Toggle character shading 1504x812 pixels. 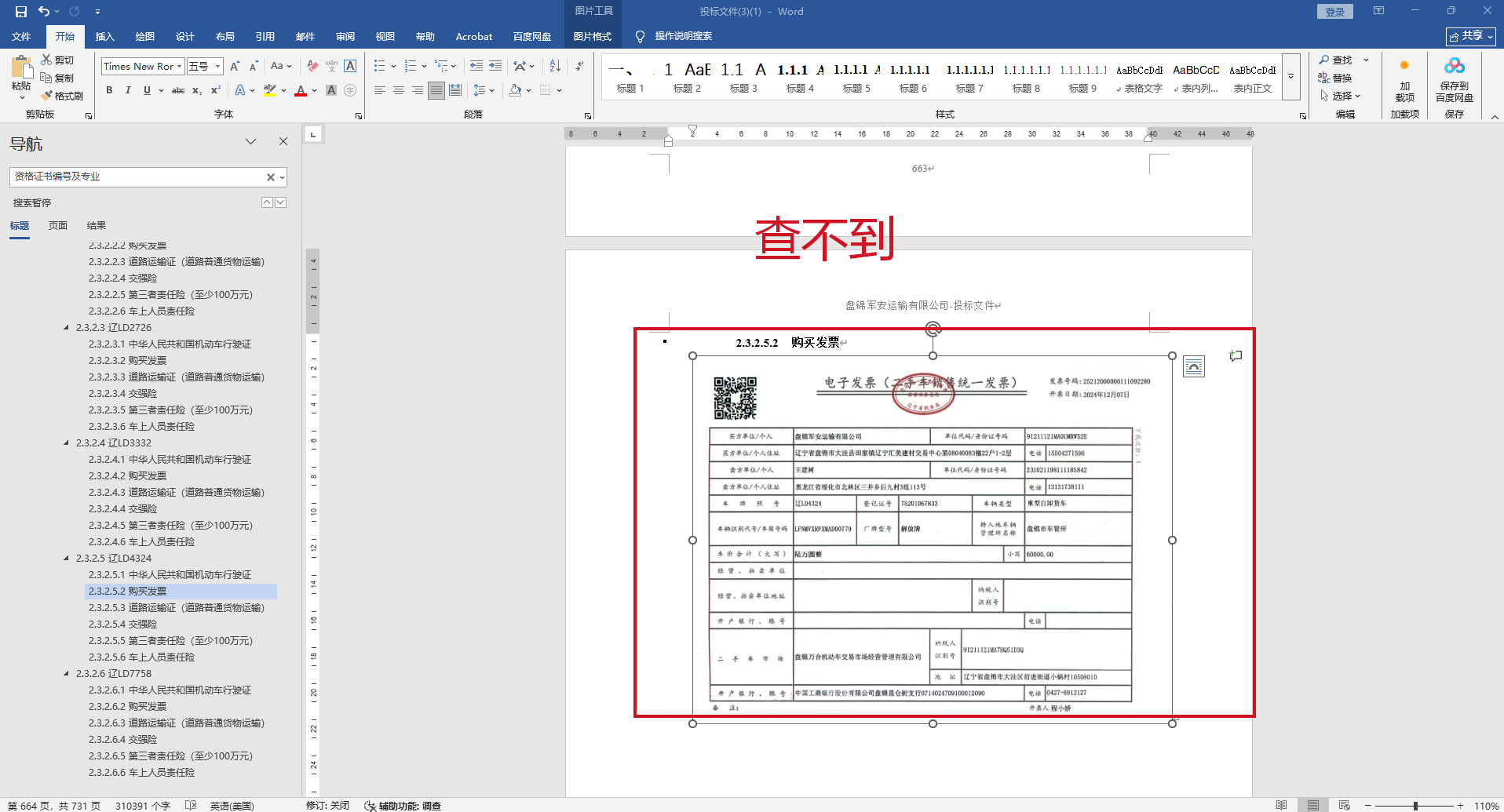[x=331, y=90]
